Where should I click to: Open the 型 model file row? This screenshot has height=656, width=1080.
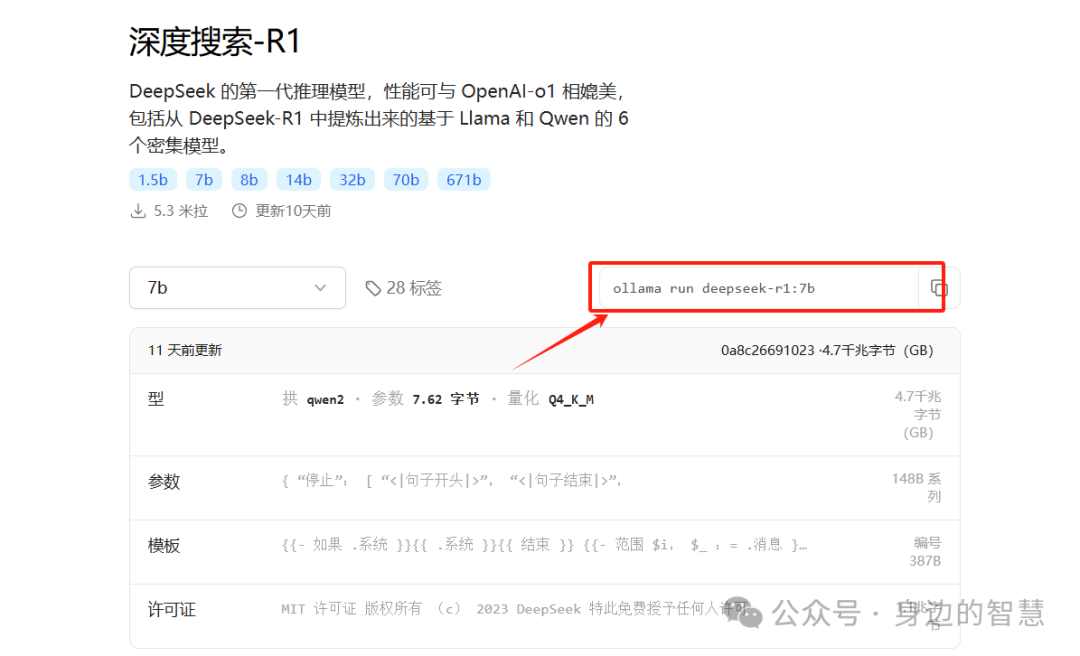545,414
